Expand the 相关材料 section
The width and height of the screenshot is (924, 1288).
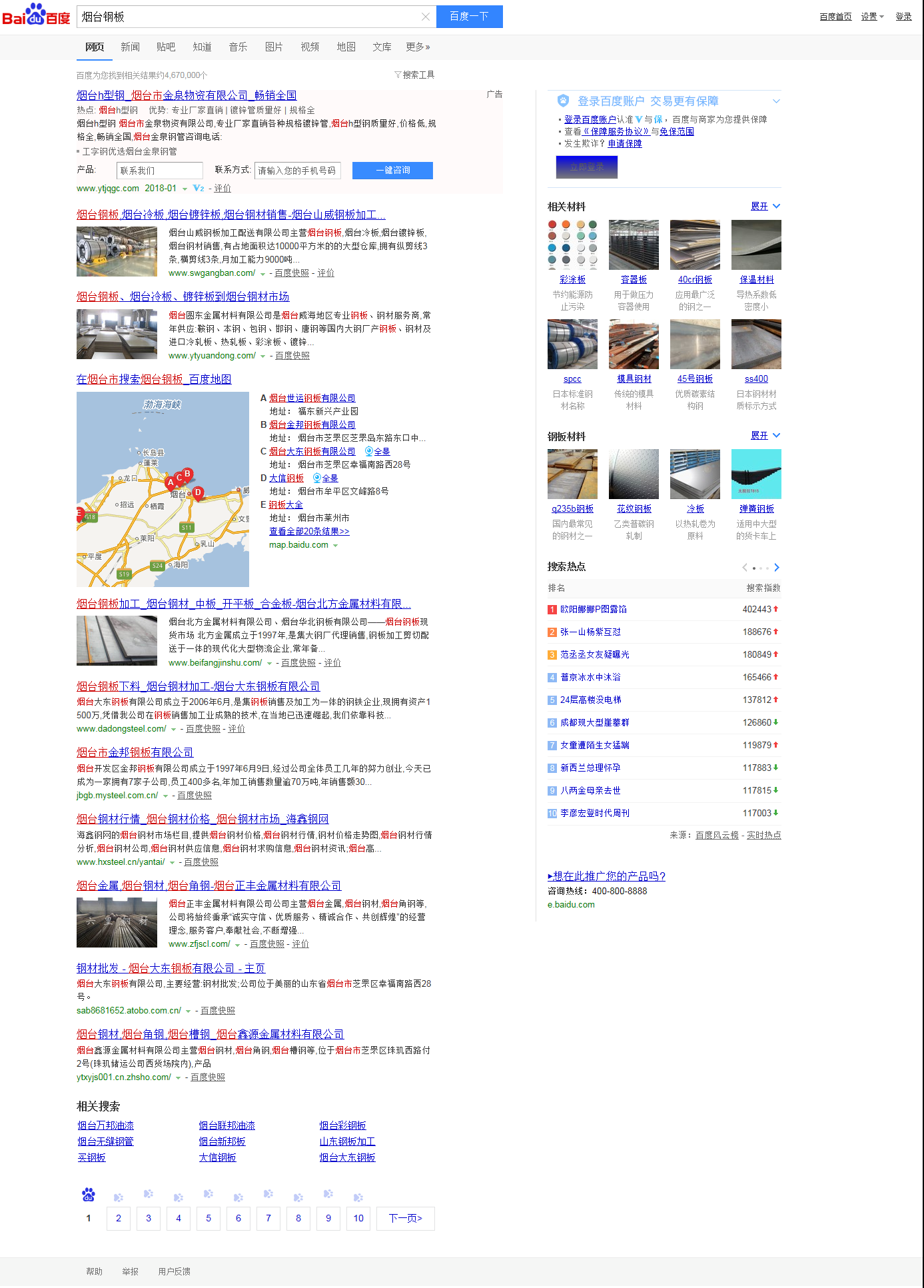[x=765, y=207]
